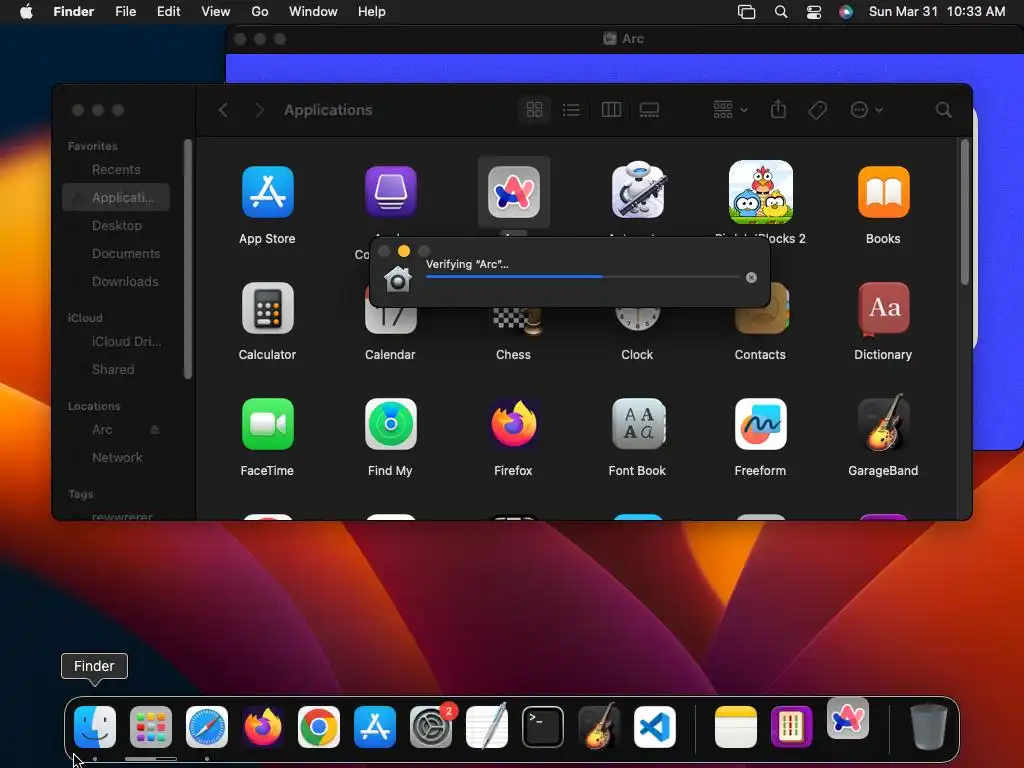Open the View menu
Screen dimensions: 1024x768
pyautogui.click(x=216, y=12)
